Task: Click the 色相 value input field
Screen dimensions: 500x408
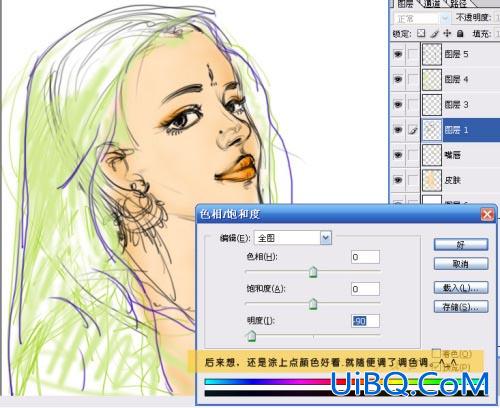Action: pos(365,257)
